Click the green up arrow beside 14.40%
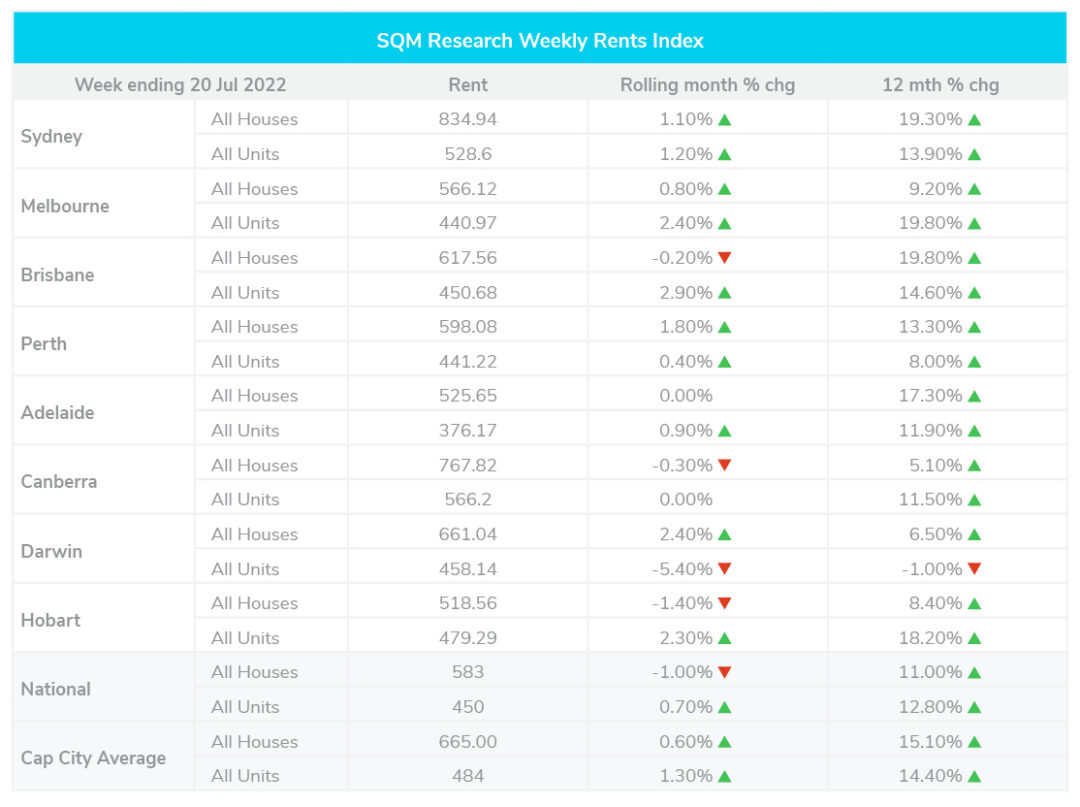The width and height of the screenshot is (1080, 807). click(974, 776)
